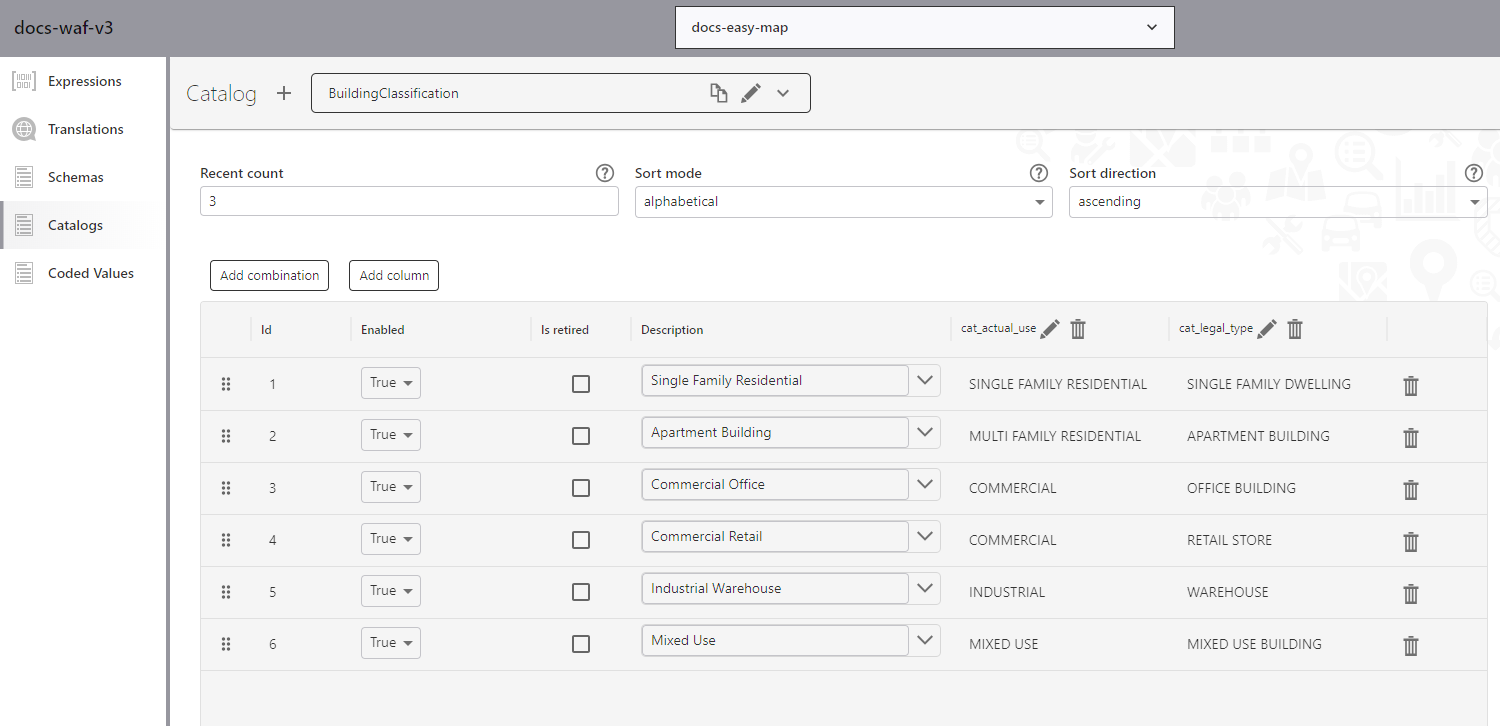
Task: Edit the cat_legal_type column
Action: [1267, 329]
